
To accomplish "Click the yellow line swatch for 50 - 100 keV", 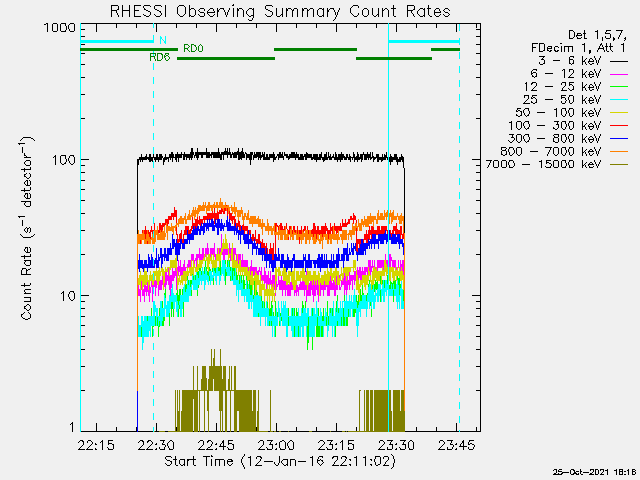I will (619, 113).
